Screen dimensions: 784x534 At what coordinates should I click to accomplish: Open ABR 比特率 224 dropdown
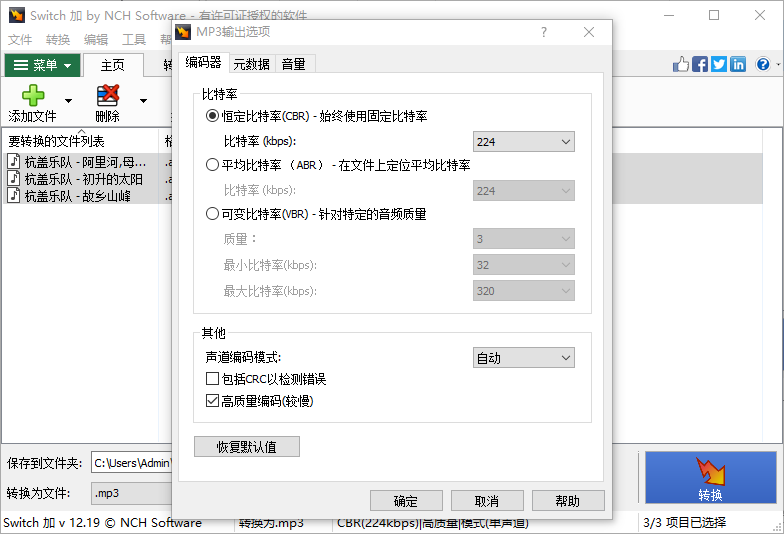(524, 190)
